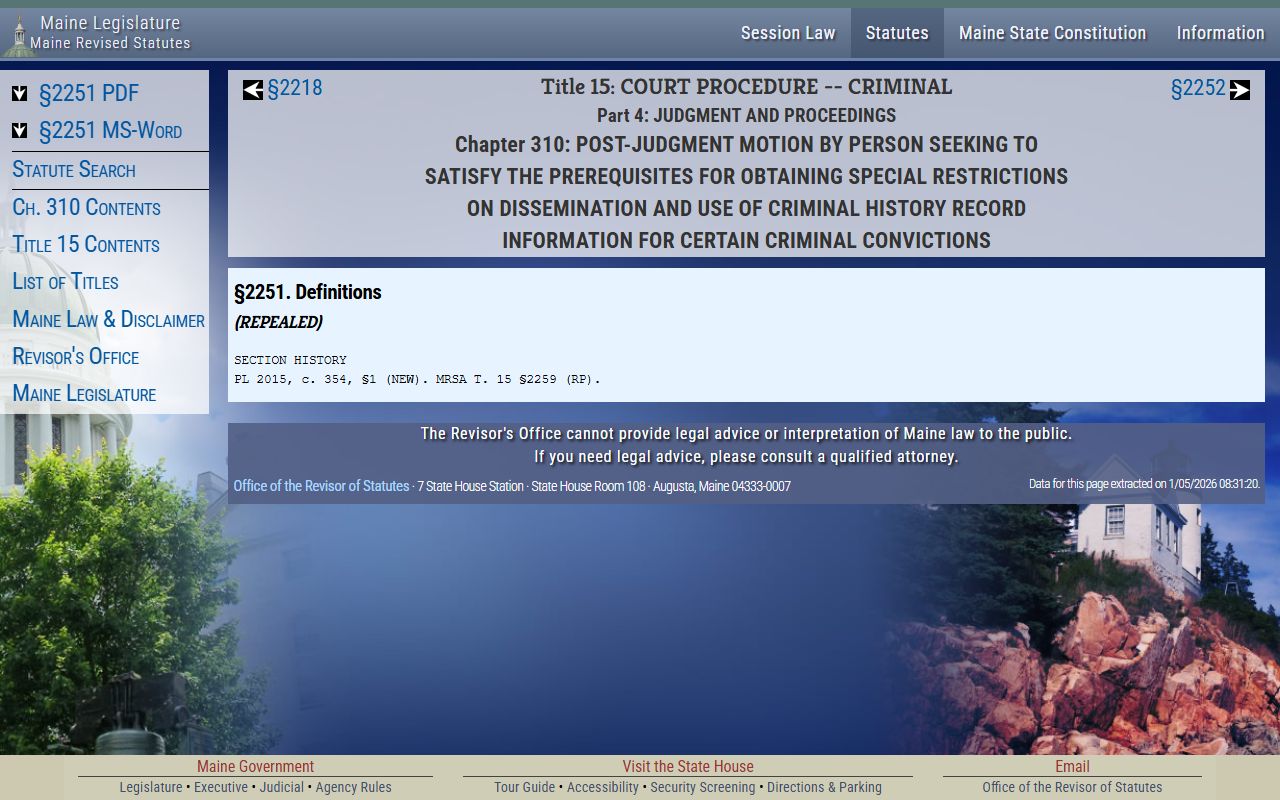Select the Statutes tab
The height and width of the screenshot is (800, 1280).
pos(897,33)
